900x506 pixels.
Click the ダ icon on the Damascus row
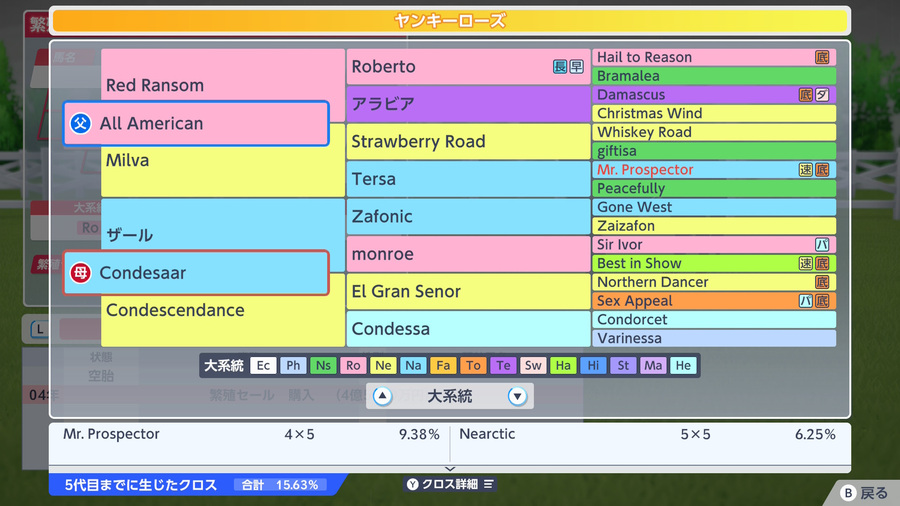click(822, 95)
